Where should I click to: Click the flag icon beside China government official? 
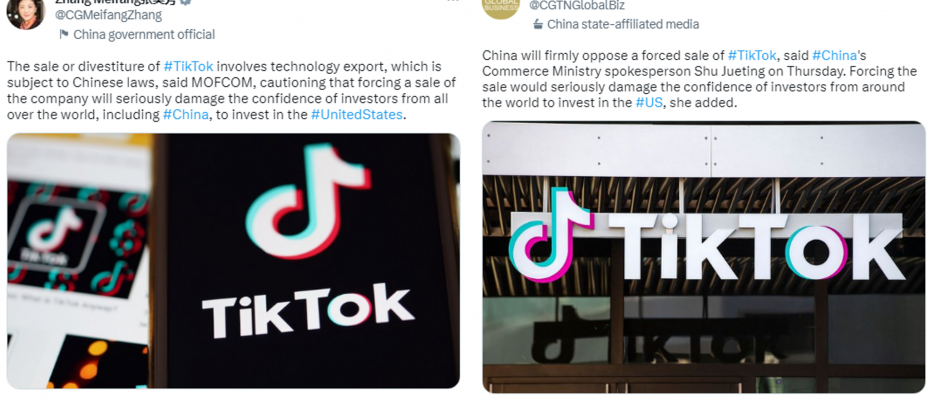[64, 35]
